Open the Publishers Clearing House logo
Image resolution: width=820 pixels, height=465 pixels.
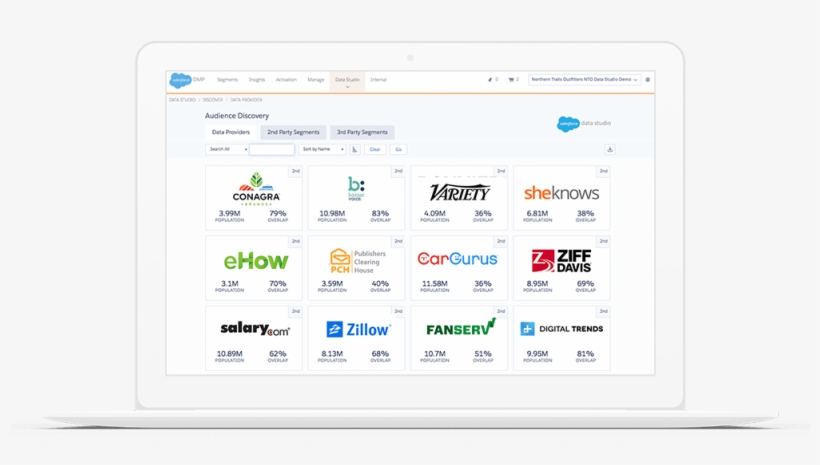[x=358, y=261]
